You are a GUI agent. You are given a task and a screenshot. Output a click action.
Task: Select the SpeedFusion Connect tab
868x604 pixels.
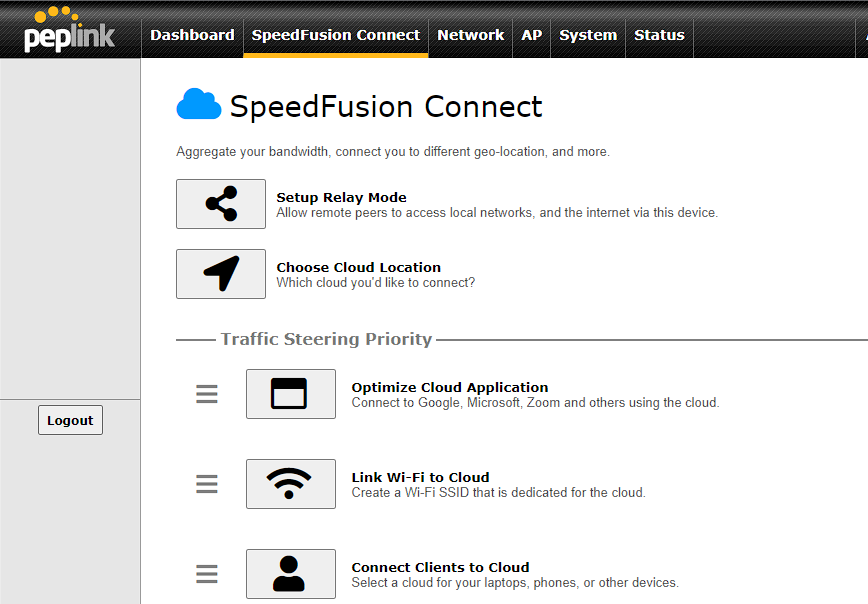335,35
